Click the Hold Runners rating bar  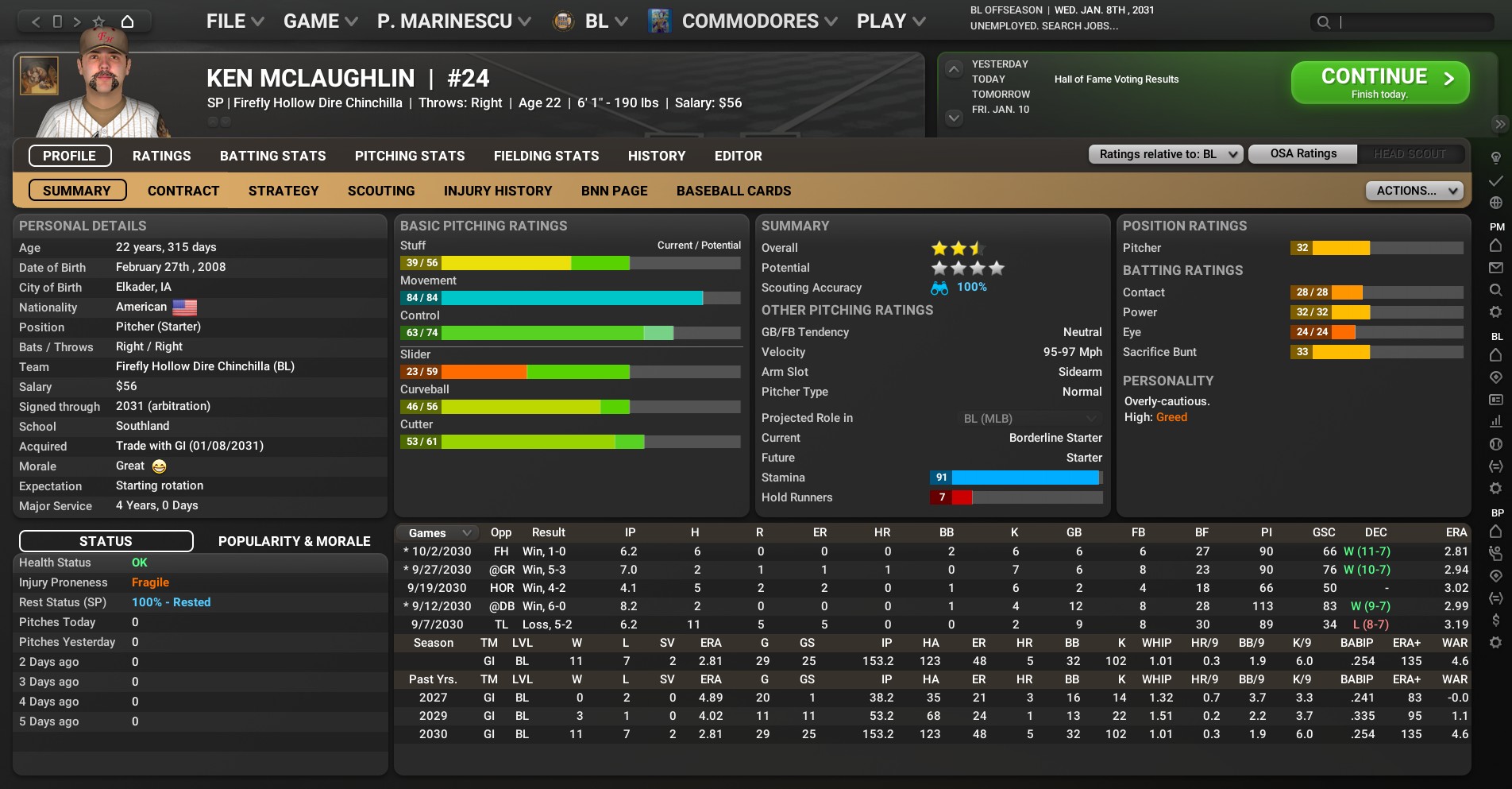coord(1016,497)
